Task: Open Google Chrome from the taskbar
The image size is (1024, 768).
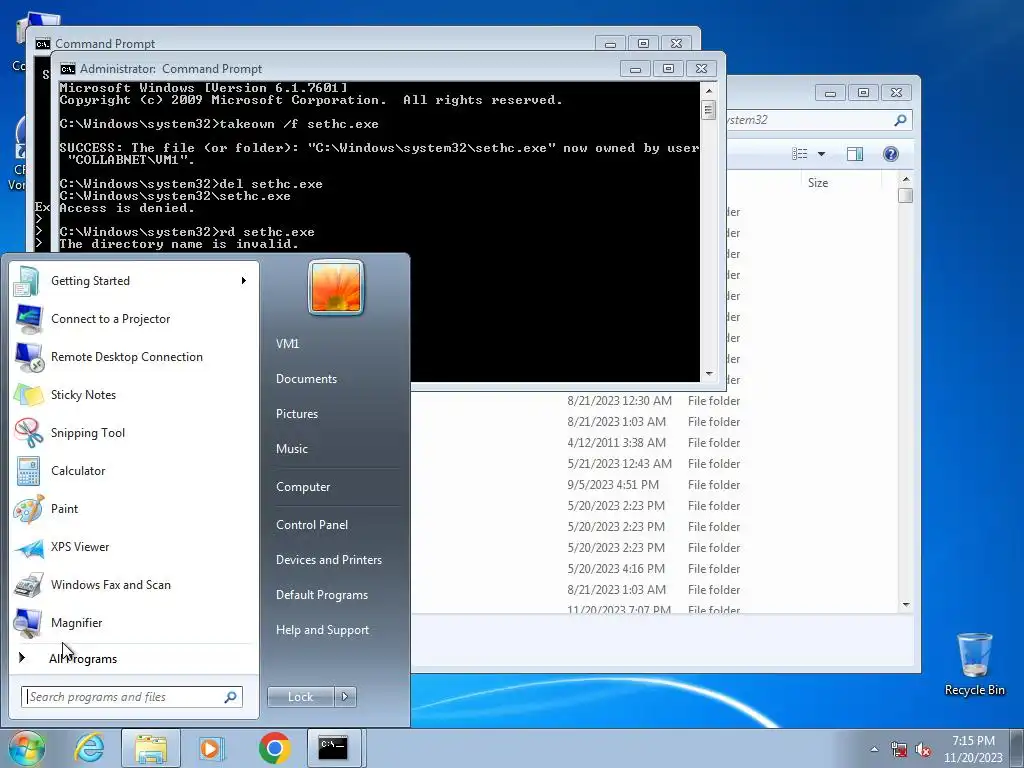Action: (x=274, y=748)
